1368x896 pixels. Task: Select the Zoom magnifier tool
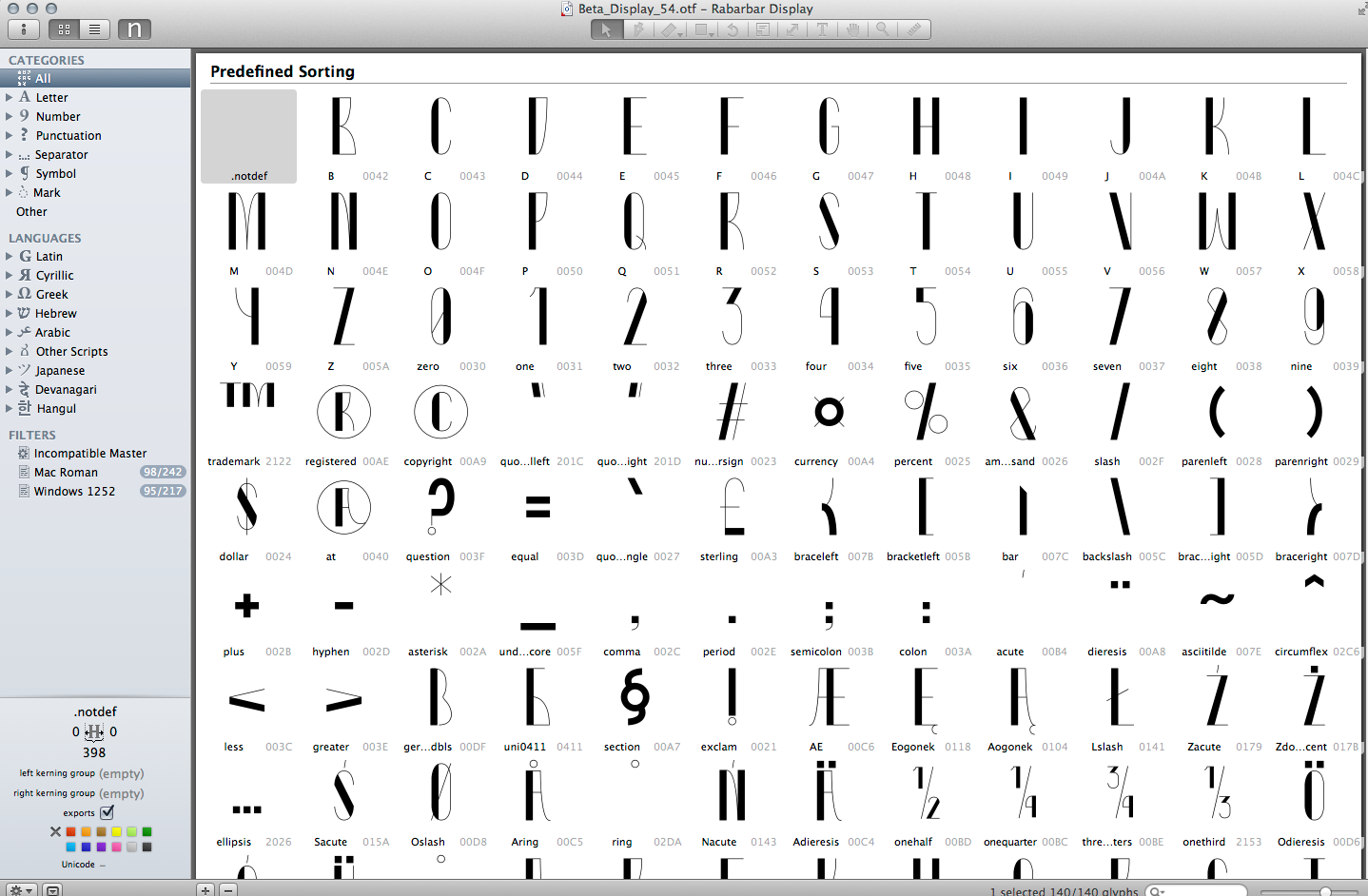coord(883,29)
